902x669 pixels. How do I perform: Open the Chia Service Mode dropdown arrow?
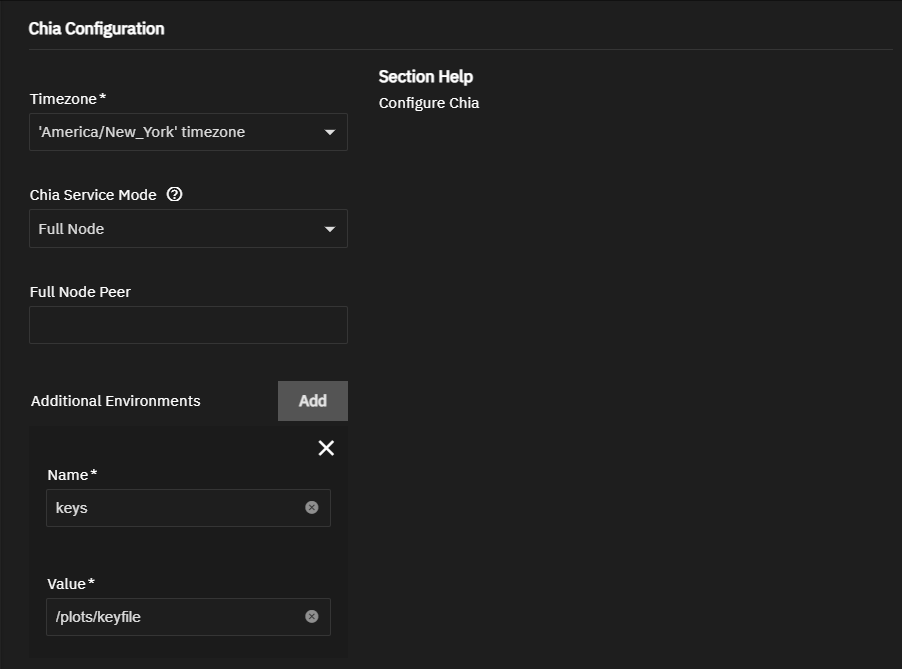(330, 229)
